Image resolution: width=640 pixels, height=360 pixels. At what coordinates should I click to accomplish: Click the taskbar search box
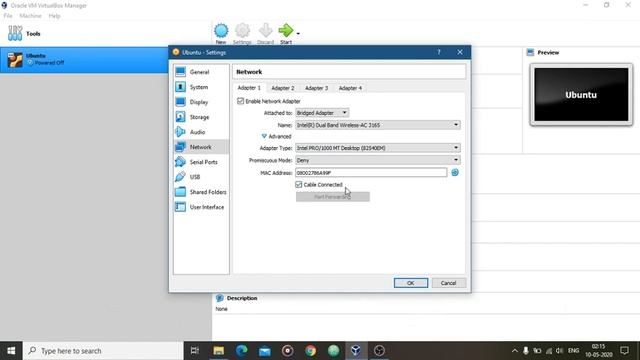coord(103,351)
